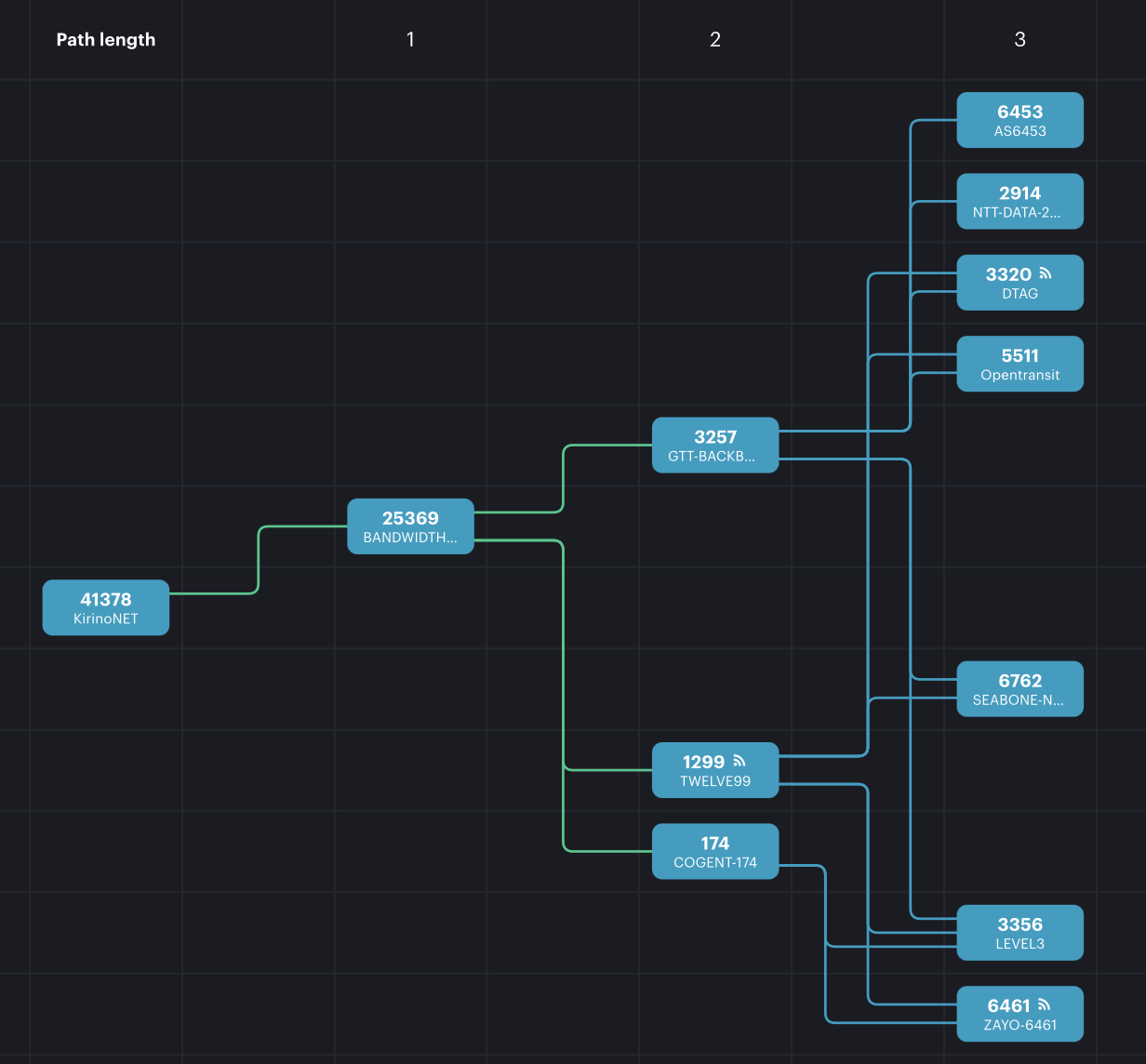
Task: Open the 6453 AS6453 node
Action: (1019, 120)
